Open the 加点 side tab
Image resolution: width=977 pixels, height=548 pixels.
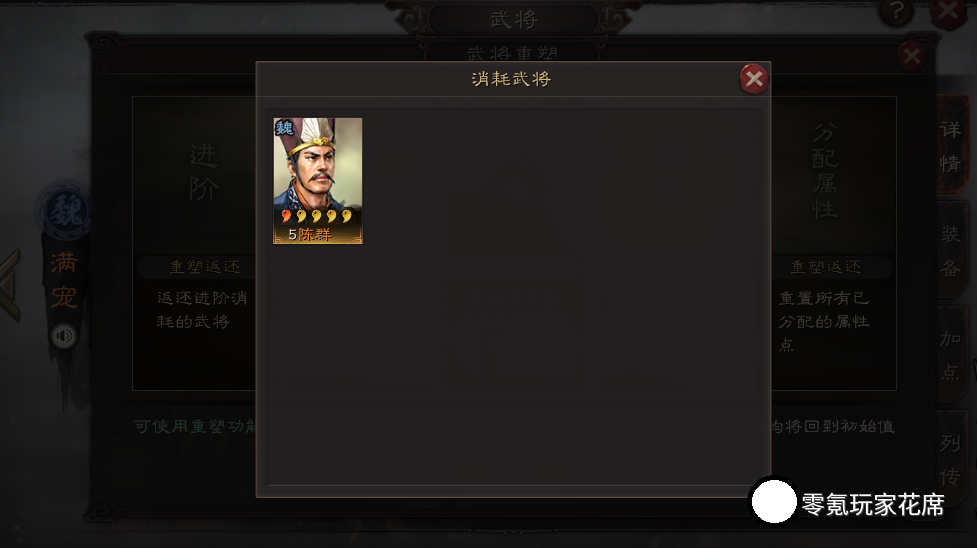(951, 355)
